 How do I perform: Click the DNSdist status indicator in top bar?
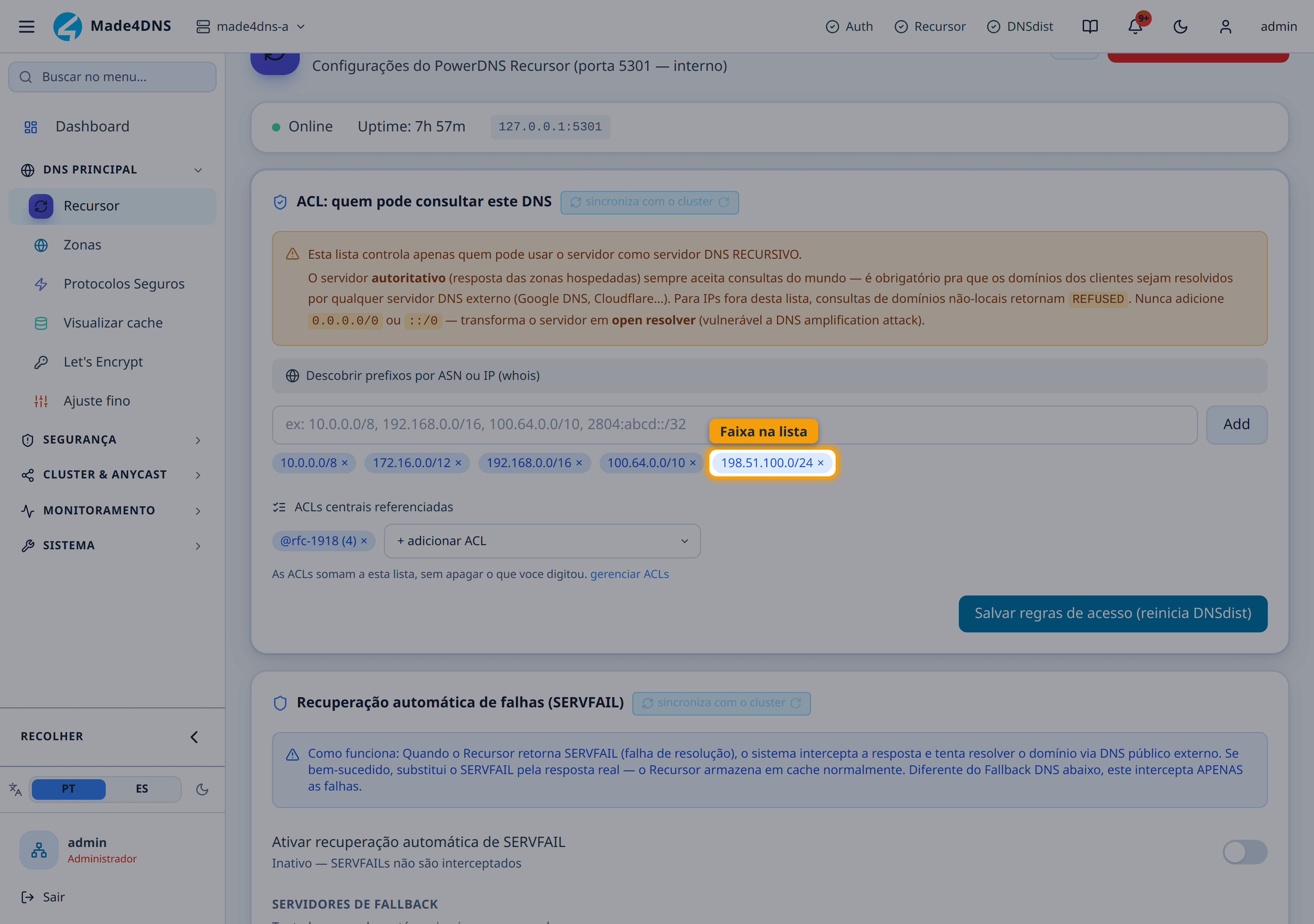click(1020, 26)
